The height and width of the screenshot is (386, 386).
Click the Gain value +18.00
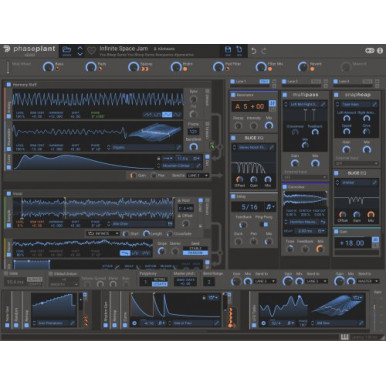[x=353, y=243]
